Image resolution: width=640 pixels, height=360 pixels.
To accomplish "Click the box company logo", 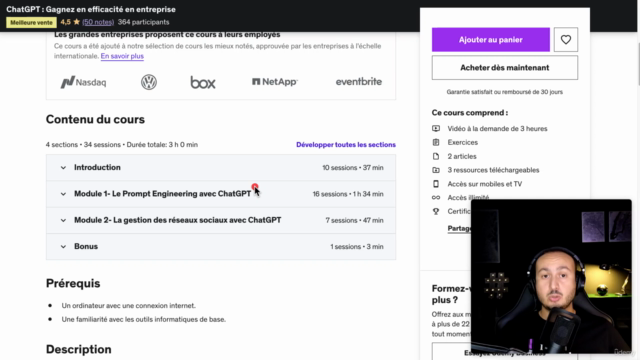I will tap(203, 82).
